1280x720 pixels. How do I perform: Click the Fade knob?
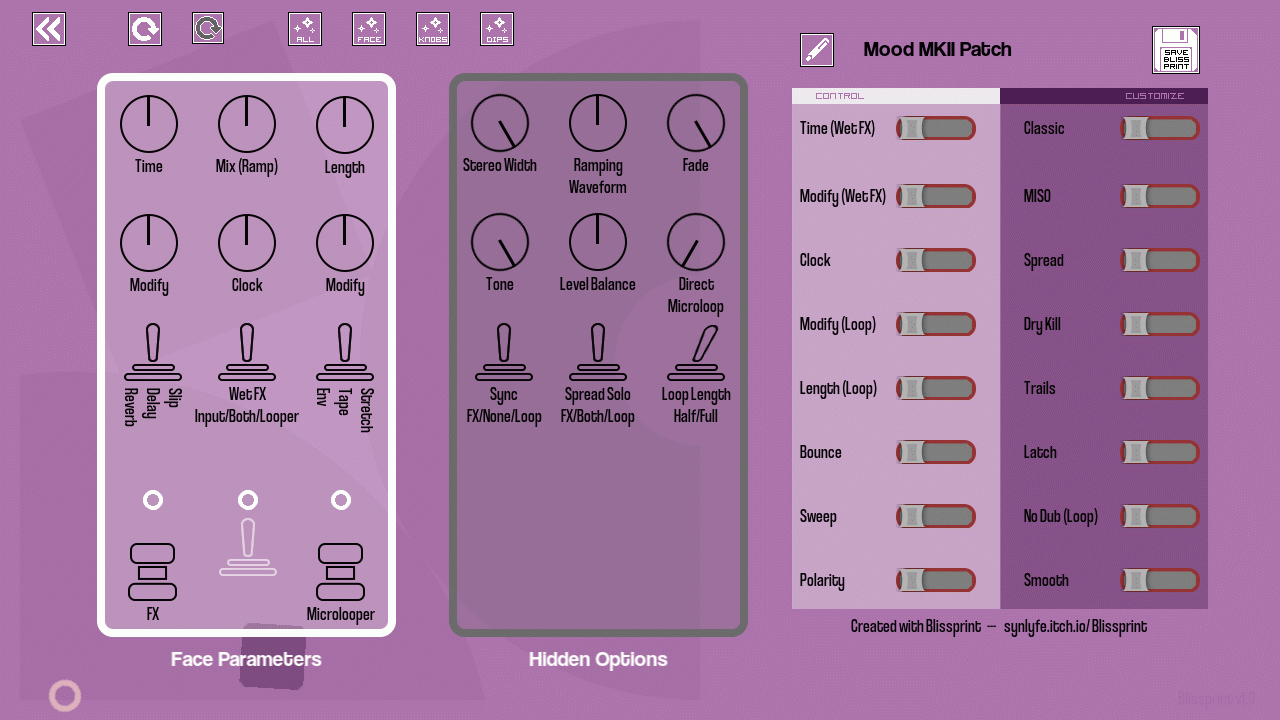696,124
